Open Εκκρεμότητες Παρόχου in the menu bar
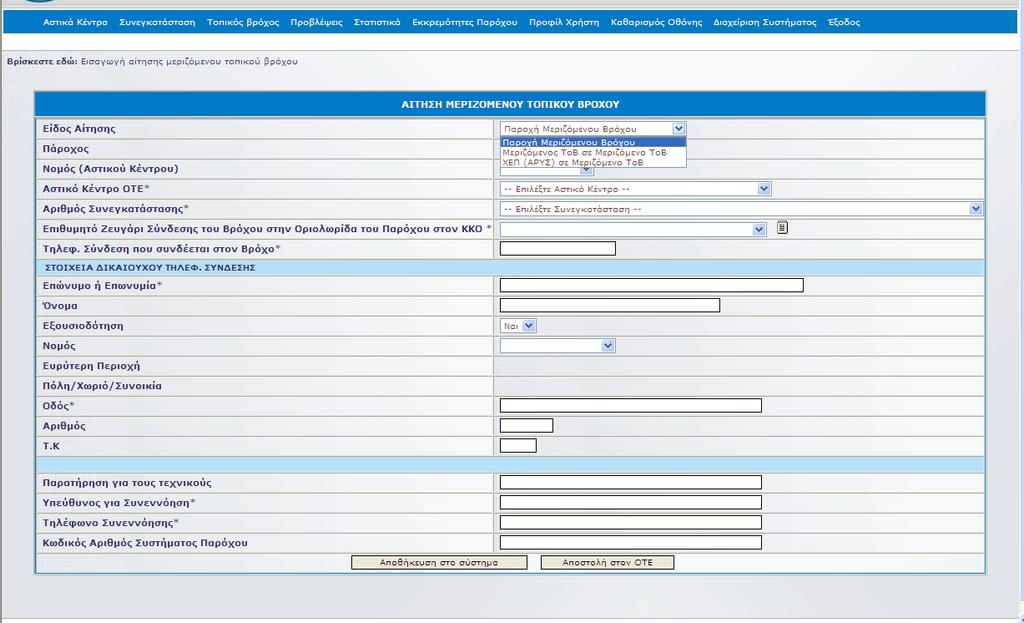This screenshot has width=1024, height=623. coord(464,22)
